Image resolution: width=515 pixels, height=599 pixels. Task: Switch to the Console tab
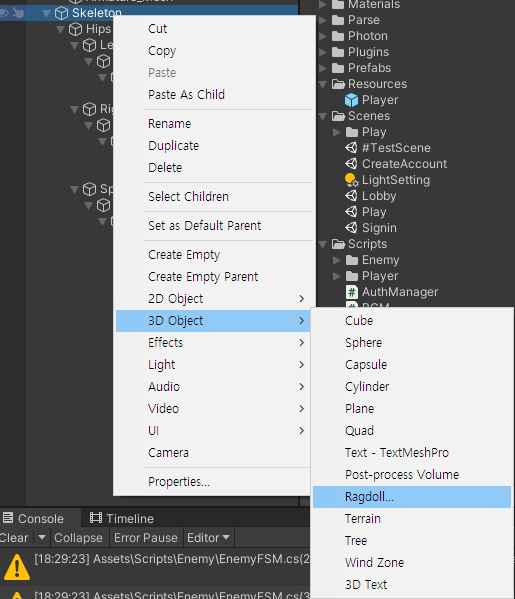point(40,518)
